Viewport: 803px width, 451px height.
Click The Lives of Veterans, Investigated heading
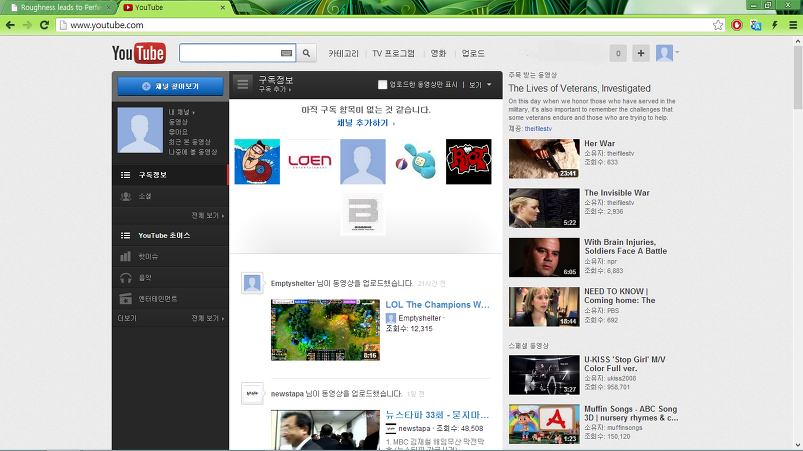pos(579,89)
